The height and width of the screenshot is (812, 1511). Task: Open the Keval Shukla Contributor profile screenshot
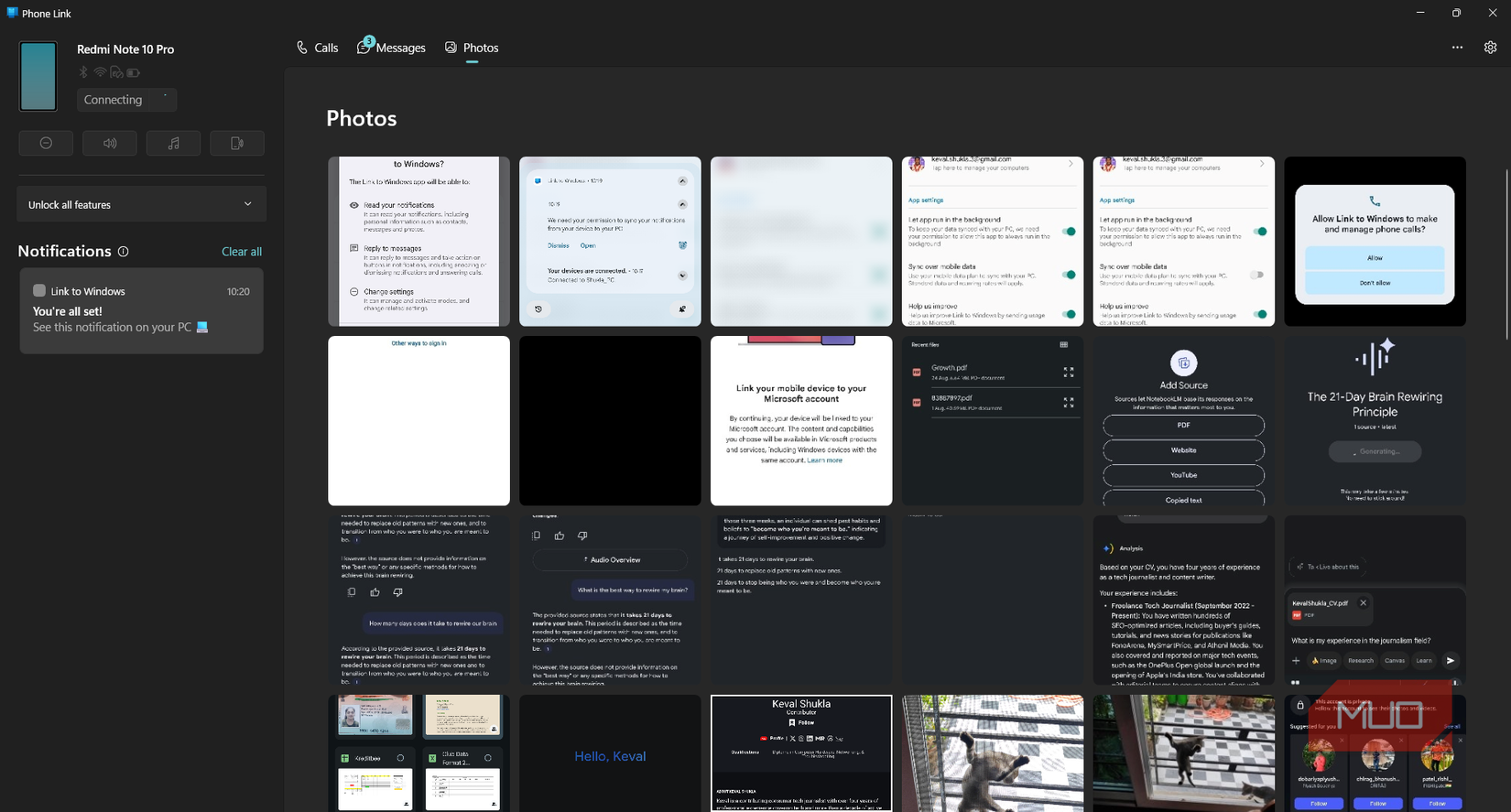(x=801, y=753)
